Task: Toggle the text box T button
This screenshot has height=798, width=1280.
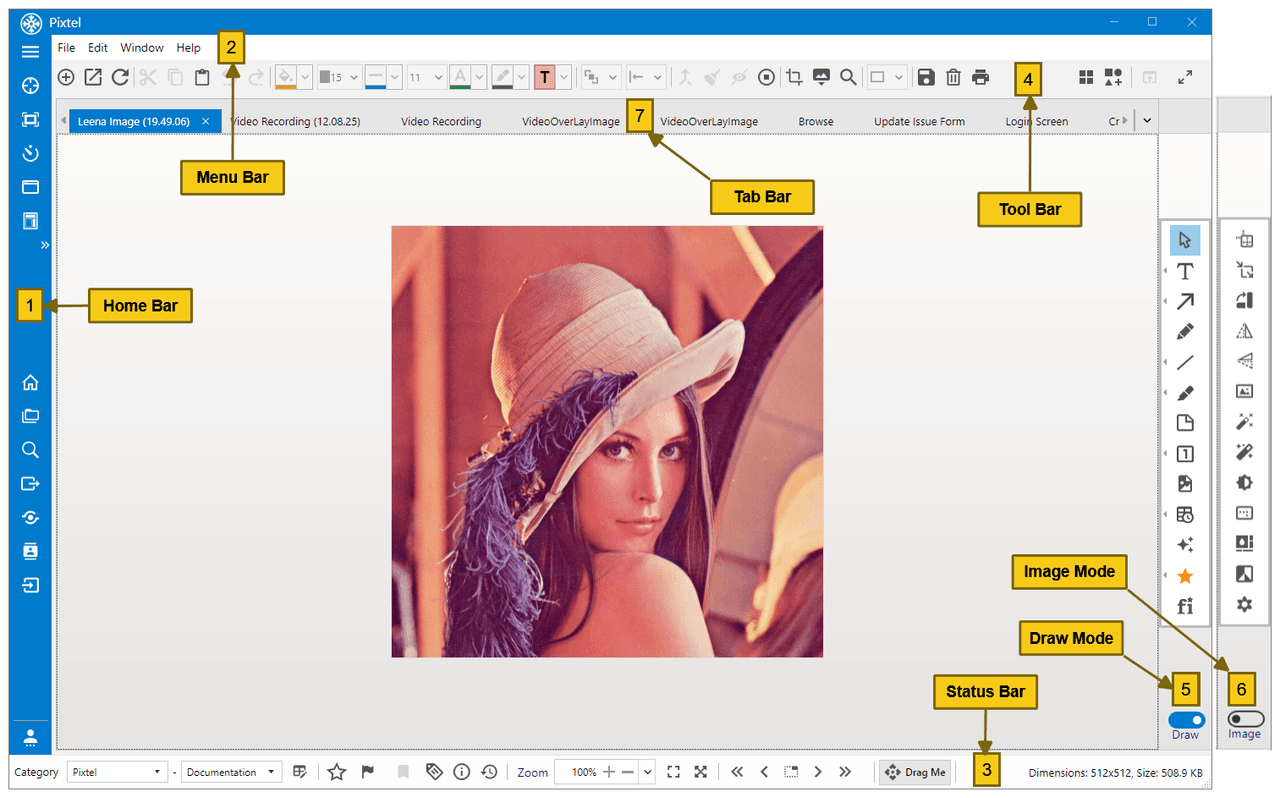Action: coord(544,77)
